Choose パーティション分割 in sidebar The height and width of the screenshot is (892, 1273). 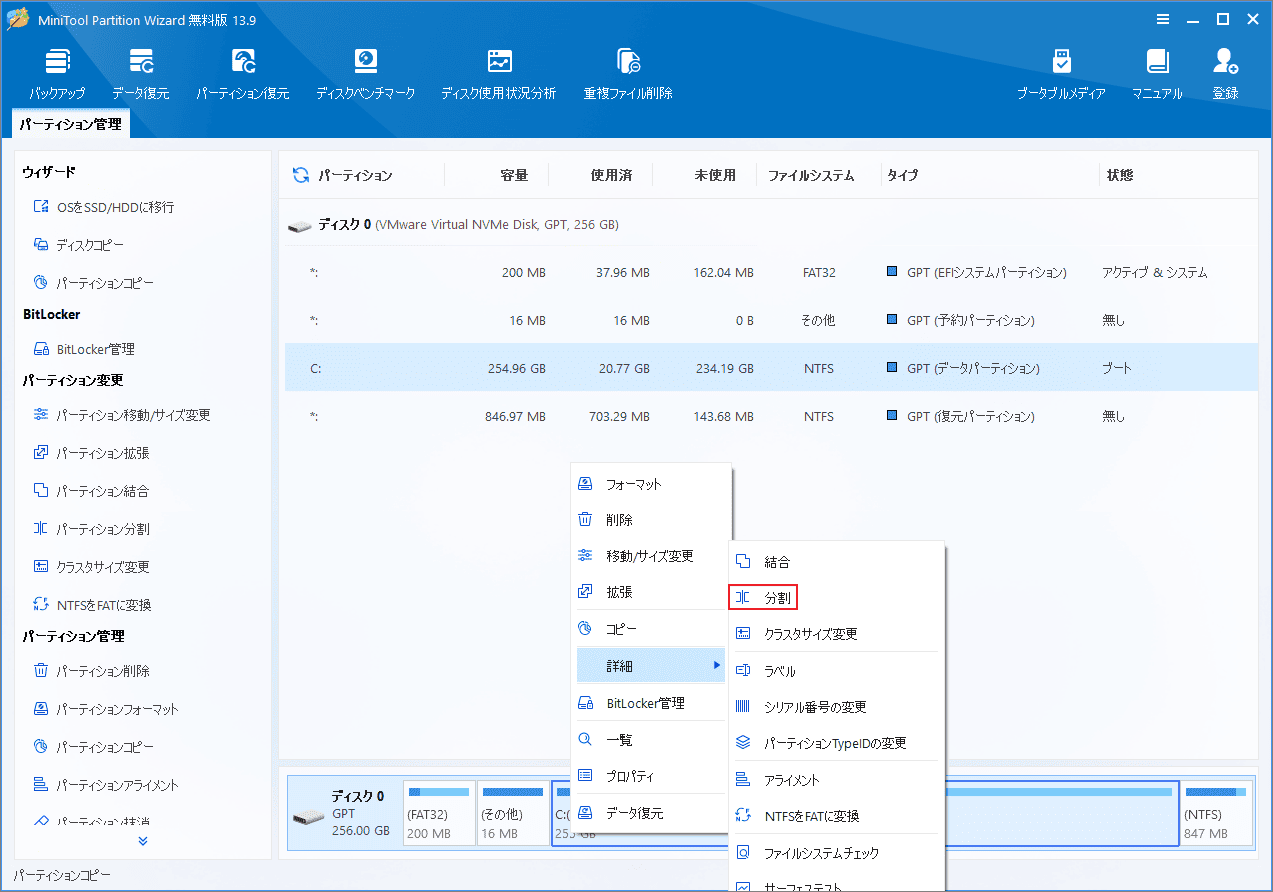[x=91, y=529]
